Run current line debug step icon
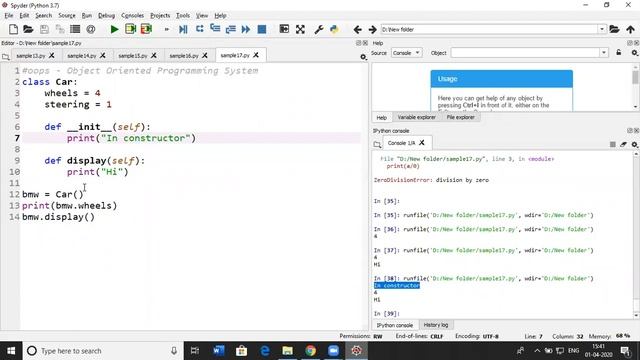The height and width of the screenshot is (360, 640). tap(200, 29)
